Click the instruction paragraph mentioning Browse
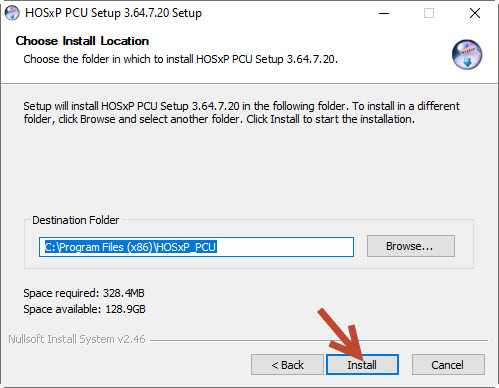The image size is (499, 388). [x=241, y=112]
